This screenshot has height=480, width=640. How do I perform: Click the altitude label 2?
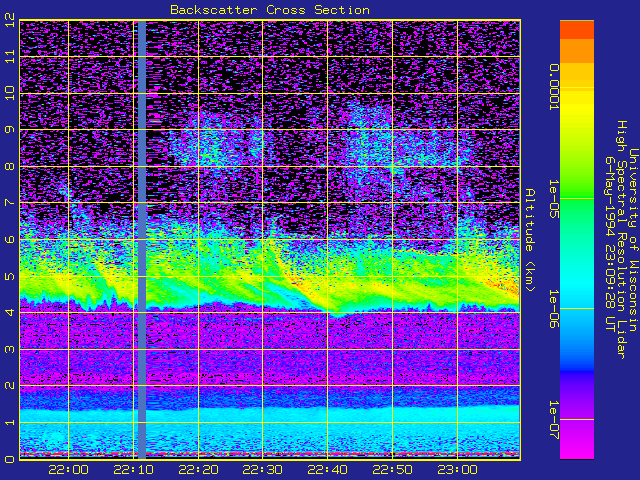[10, 385]
